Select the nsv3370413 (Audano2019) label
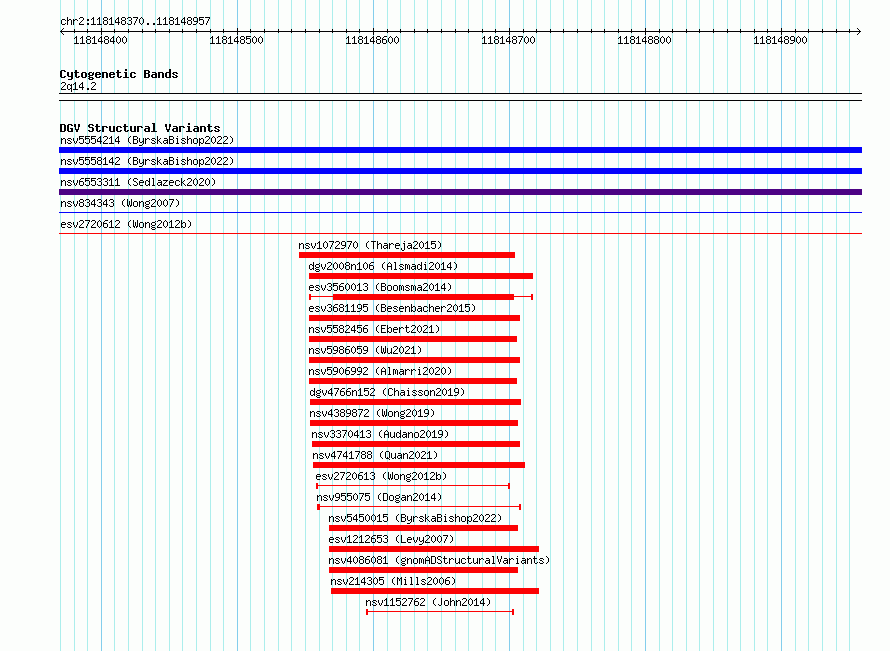Viewport: 890px width, 651px height. [380, 434]
